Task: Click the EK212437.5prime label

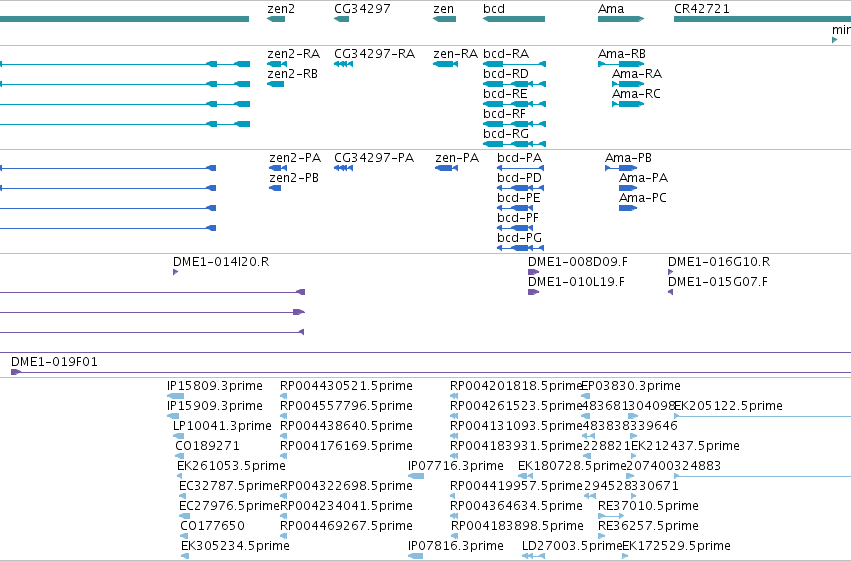Action: [685, 446]
